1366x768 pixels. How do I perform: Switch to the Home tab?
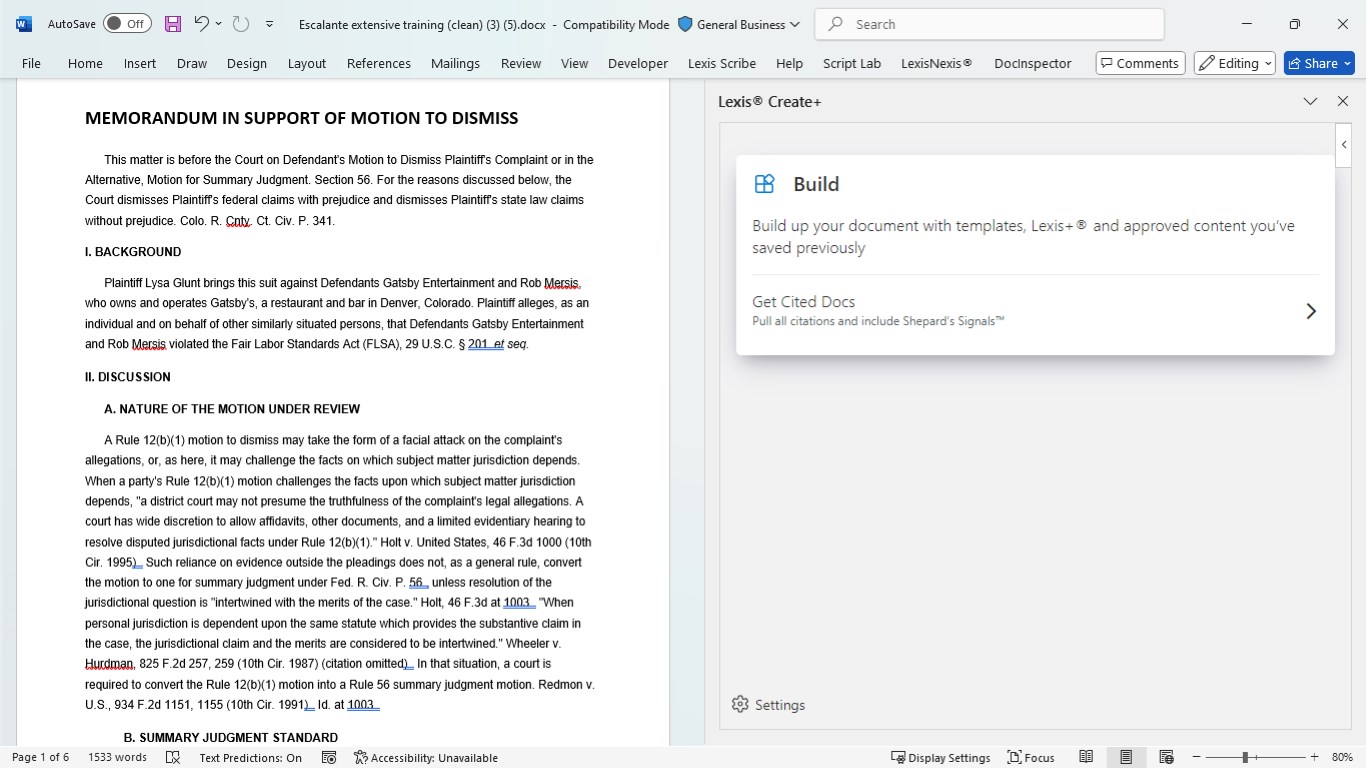point(85,63)
